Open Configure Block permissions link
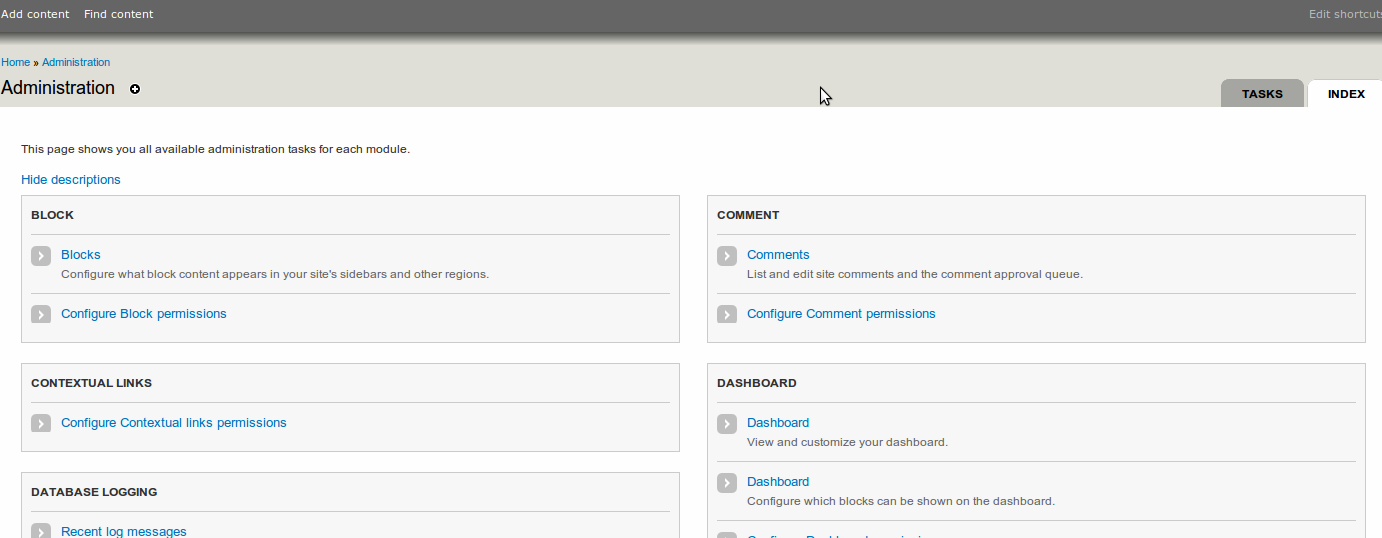The width and height of the screenshot is (1382, 538). [144, 314]
